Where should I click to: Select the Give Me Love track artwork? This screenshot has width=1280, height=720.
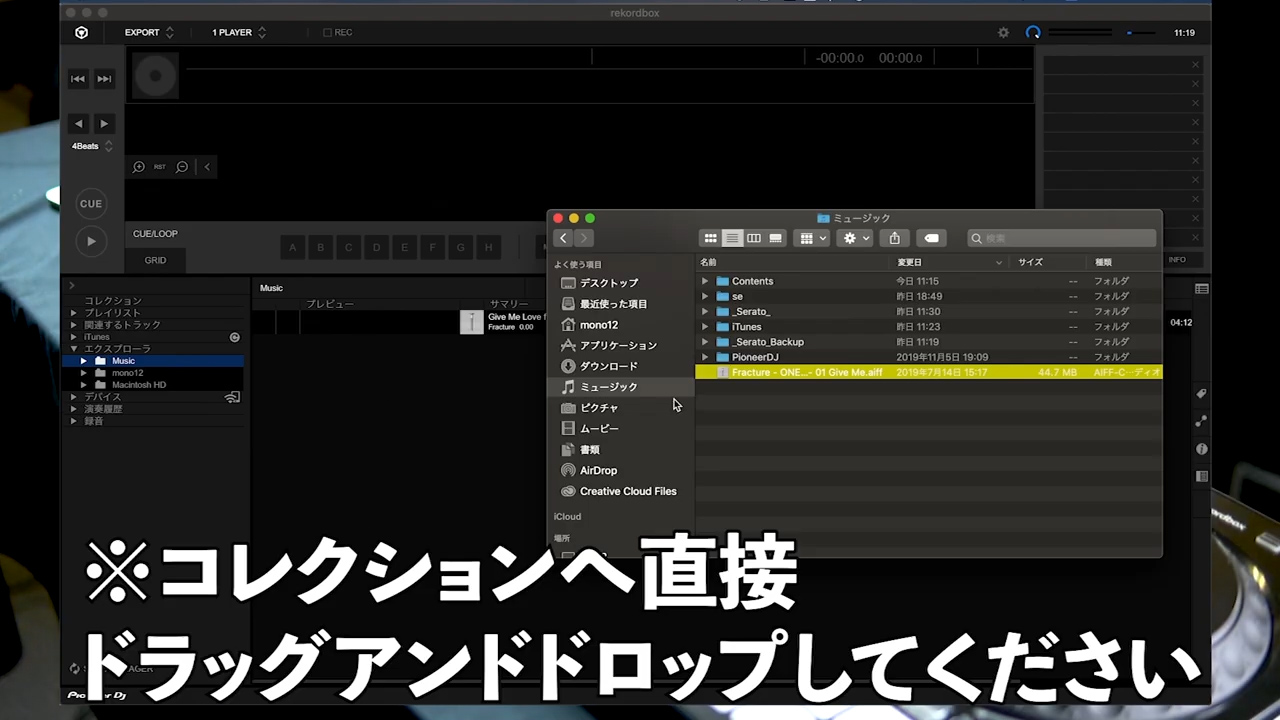pos(472,322)
